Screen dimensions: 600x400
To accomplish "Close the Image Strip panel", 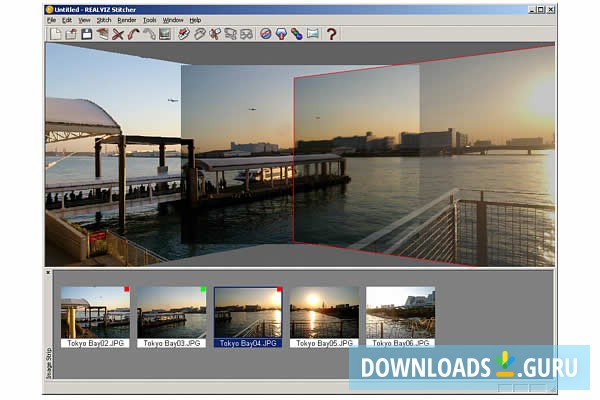I will (48, 272).
